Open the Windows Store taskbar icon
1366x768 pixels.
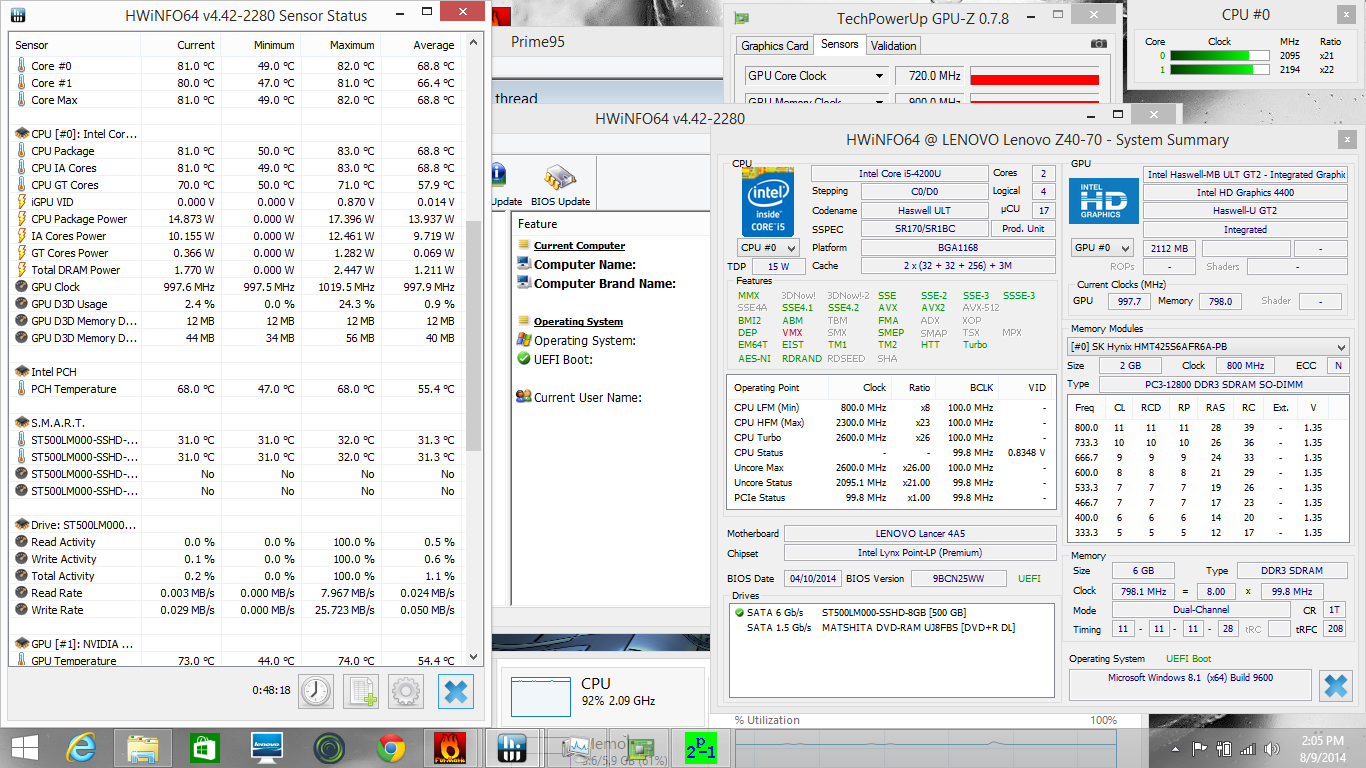pos(204,748)
